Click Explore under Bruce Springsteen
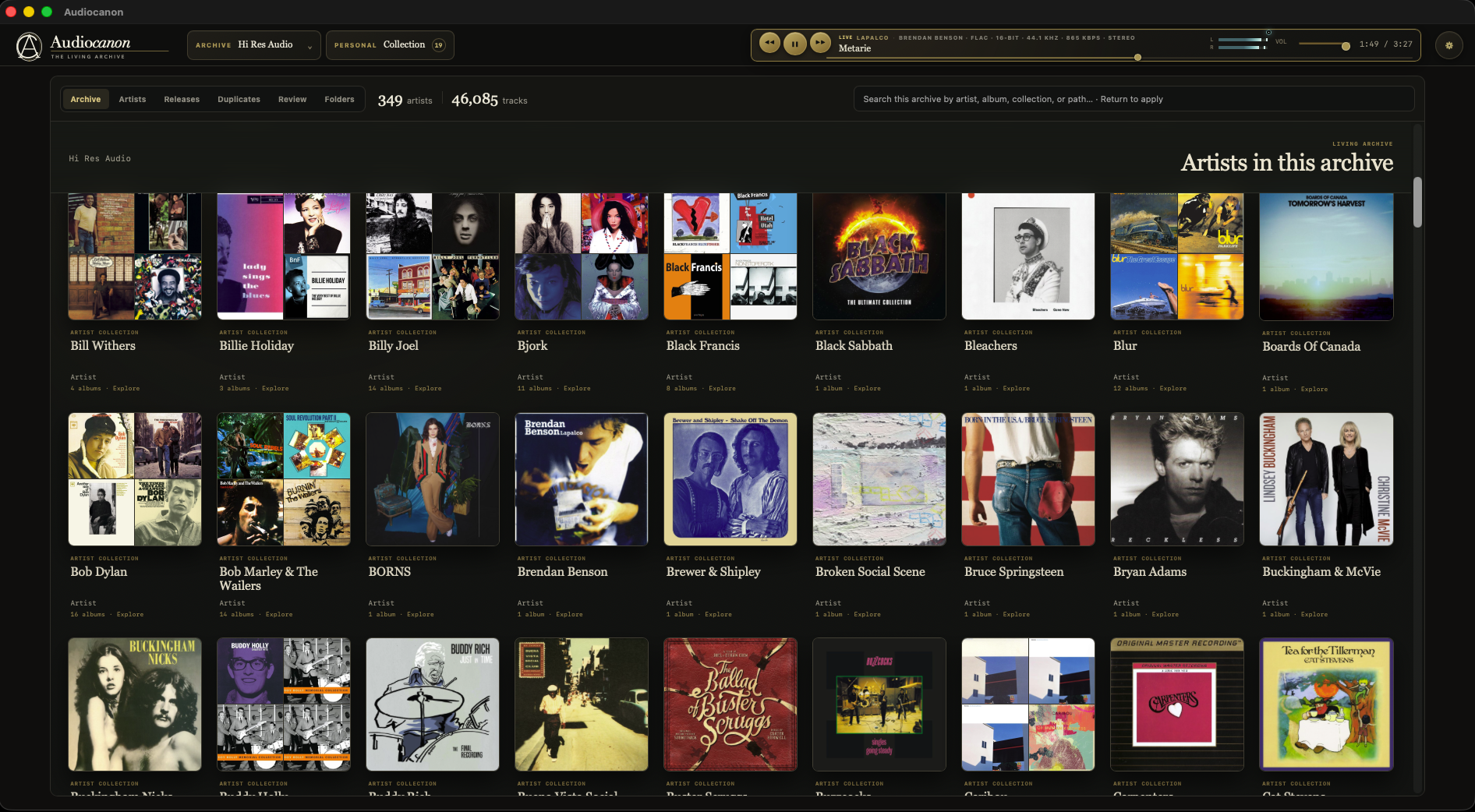 coord(1016,614)
